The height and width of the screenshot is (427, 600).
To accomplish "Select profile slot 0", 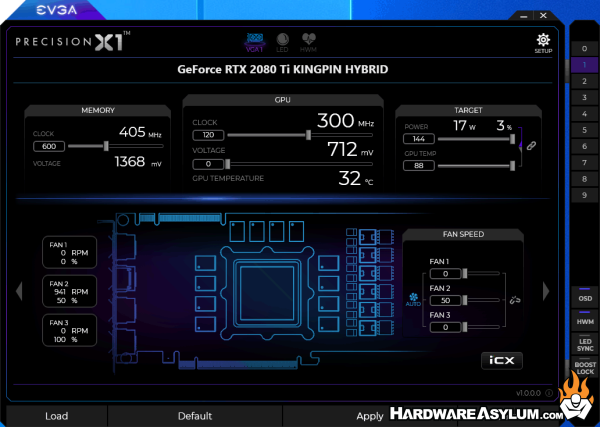I will 584,49.
